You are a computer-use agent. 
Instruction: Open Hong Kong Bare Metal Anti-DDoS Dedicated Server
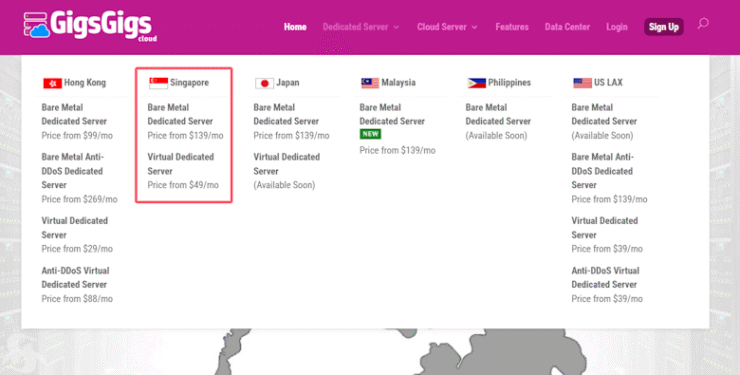click(x=73, y=171)
